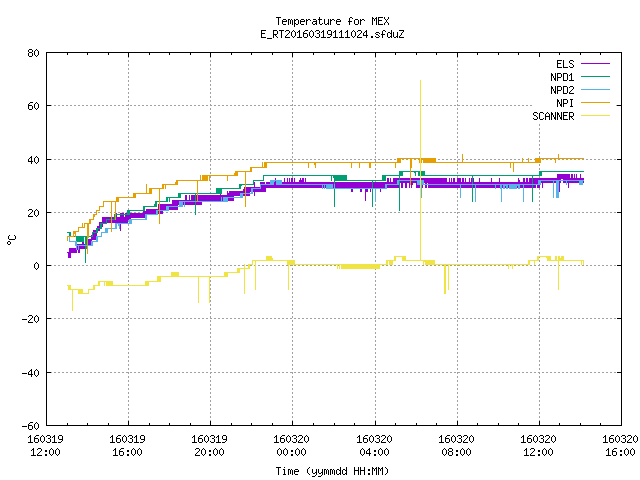Viewport: 640px width, 480px height.
Task: Click the y-axis value 0
Action: 36,266
